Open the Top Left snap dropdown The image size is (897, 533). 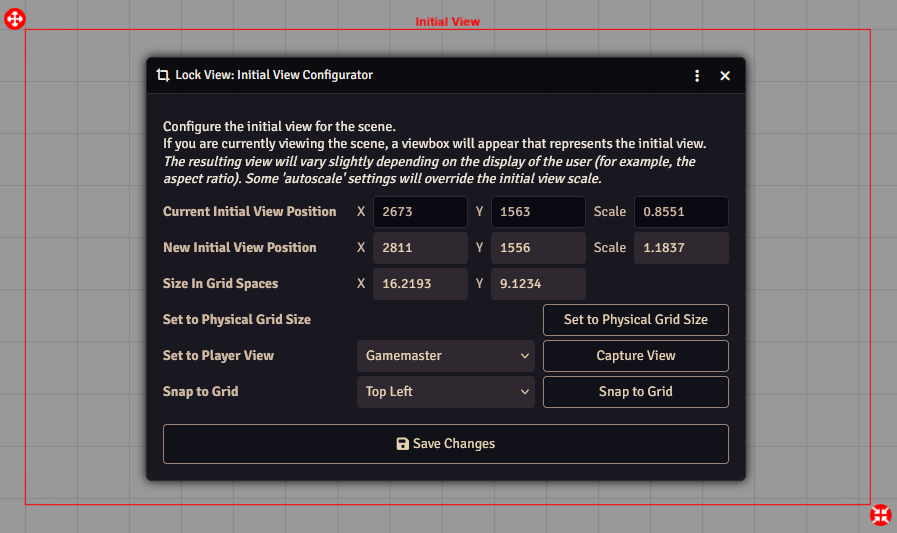click(x=445, y=392)
